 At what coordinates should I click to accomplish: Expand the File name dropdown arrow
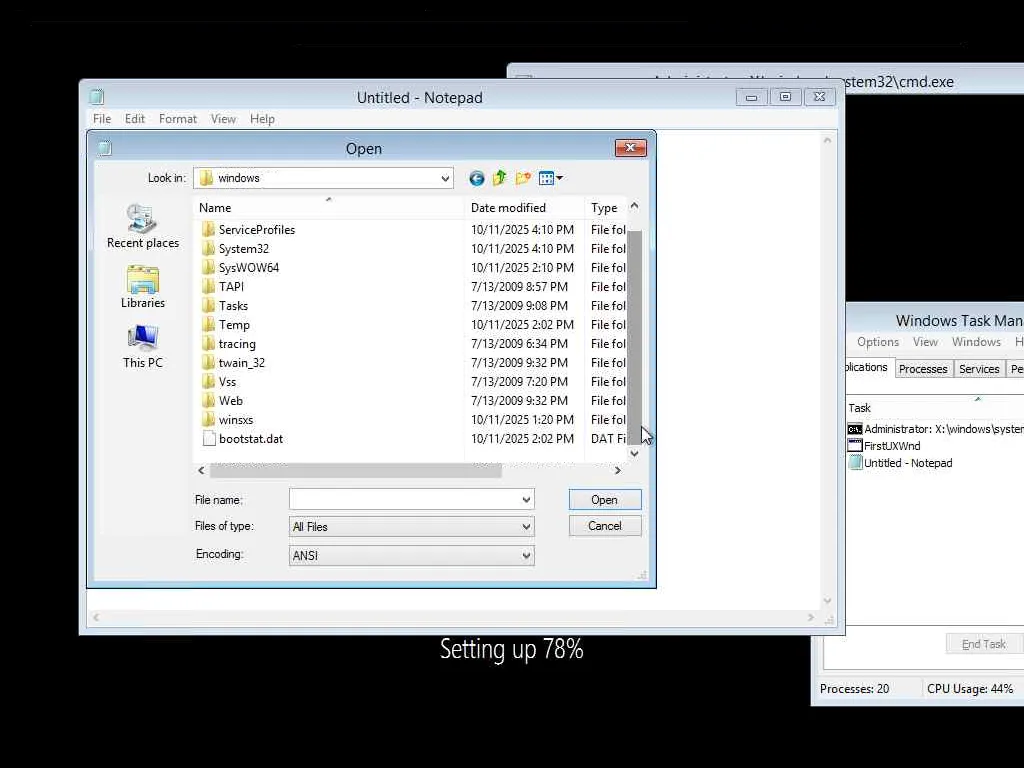526,500
